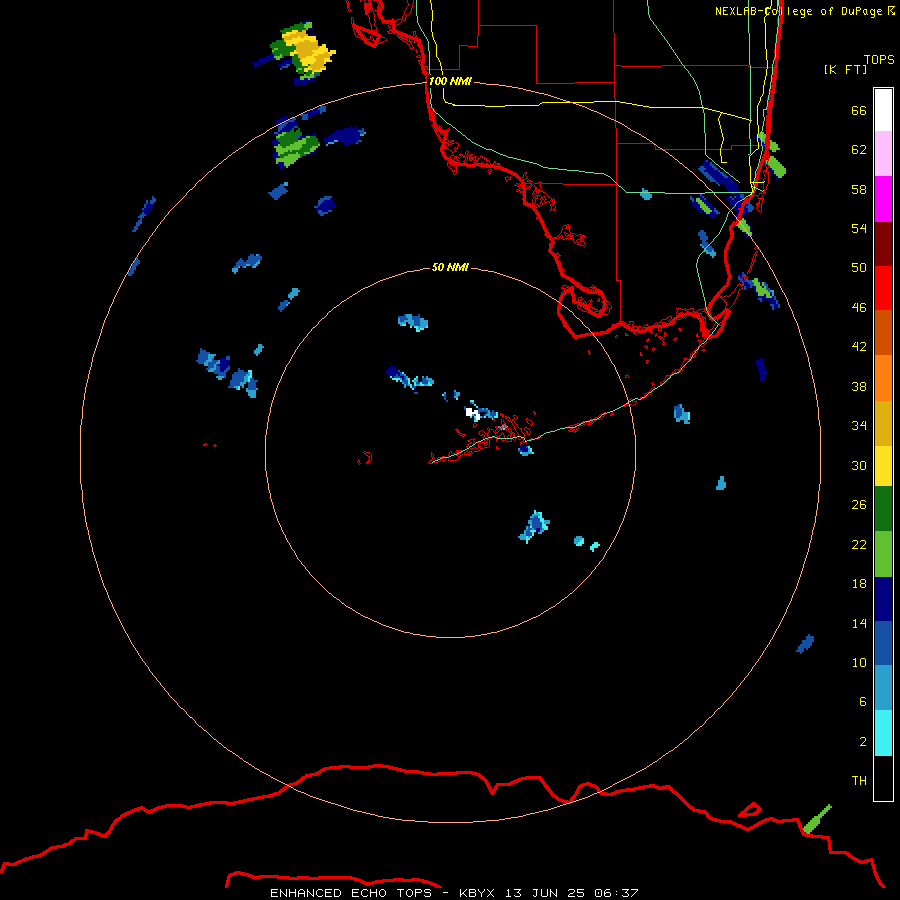This screenshot has width=900, height=900.
Task: Click the legend value 38
Action: (x=859, y=386)
